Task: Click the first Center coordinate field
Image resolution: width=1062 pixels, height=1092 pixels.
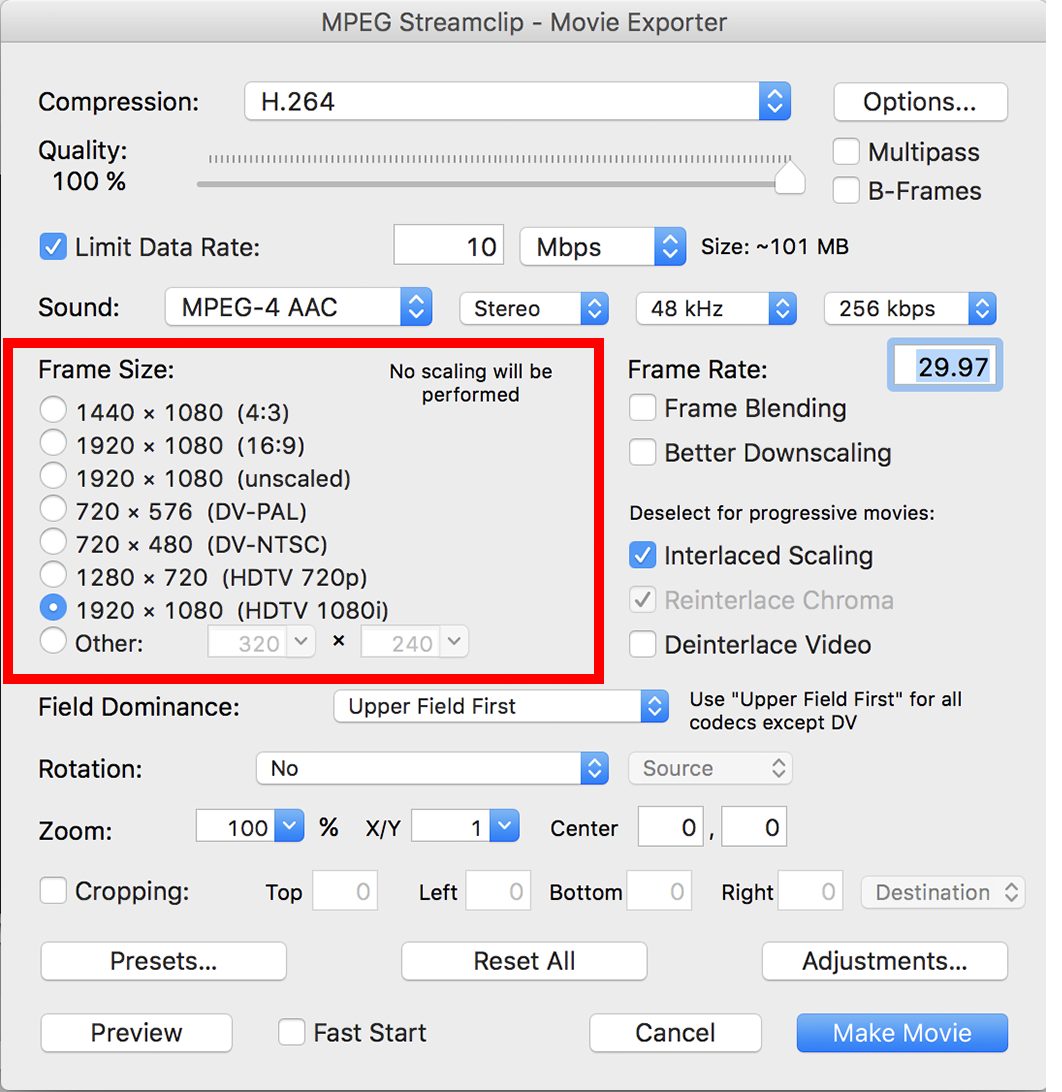Action: 670,827
